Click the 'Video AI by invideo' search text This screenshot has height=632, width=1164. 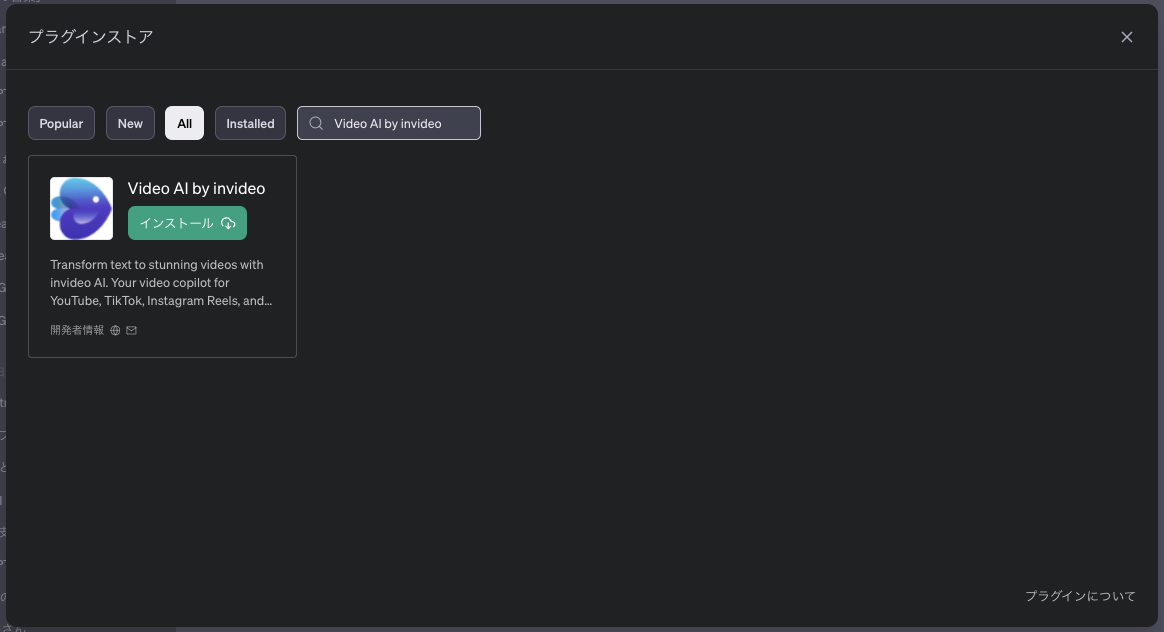coord(387,123)
